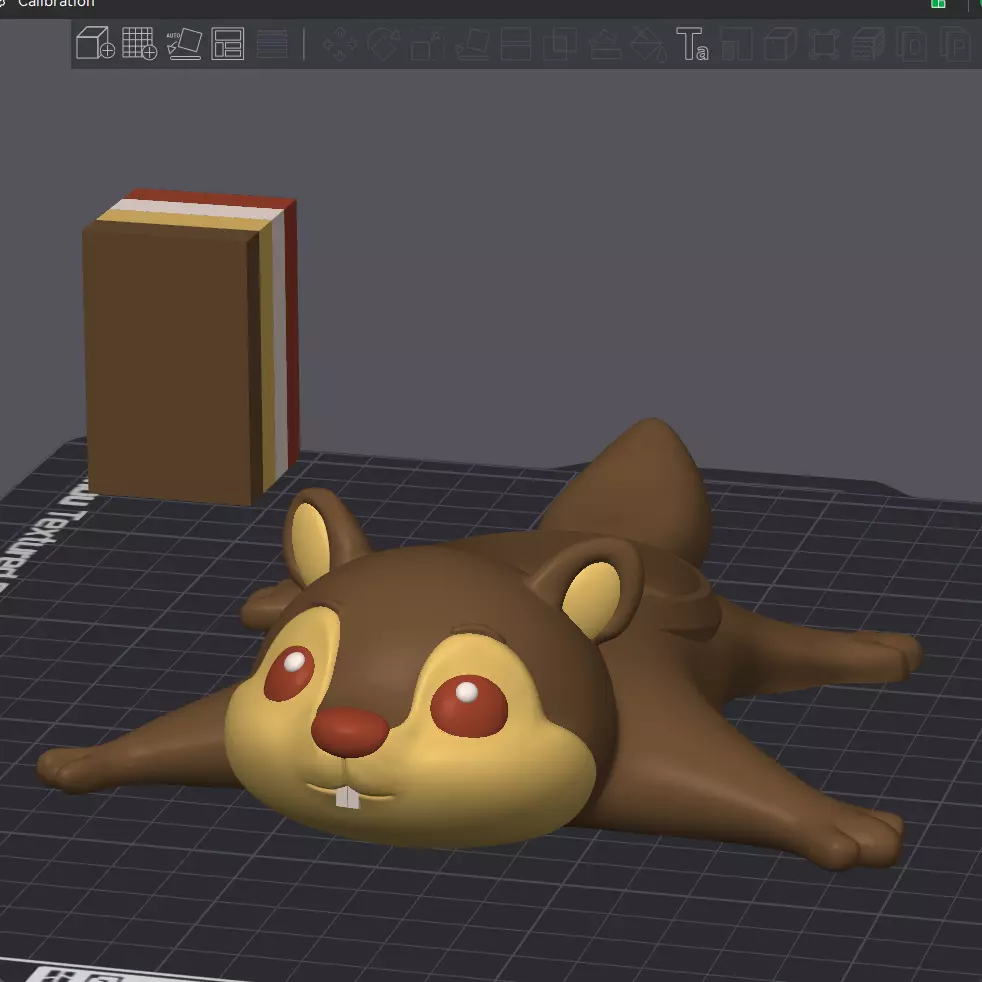982x982 pixels.
Task: Select the Move tool with four arrows
Action: pos(339,44)
